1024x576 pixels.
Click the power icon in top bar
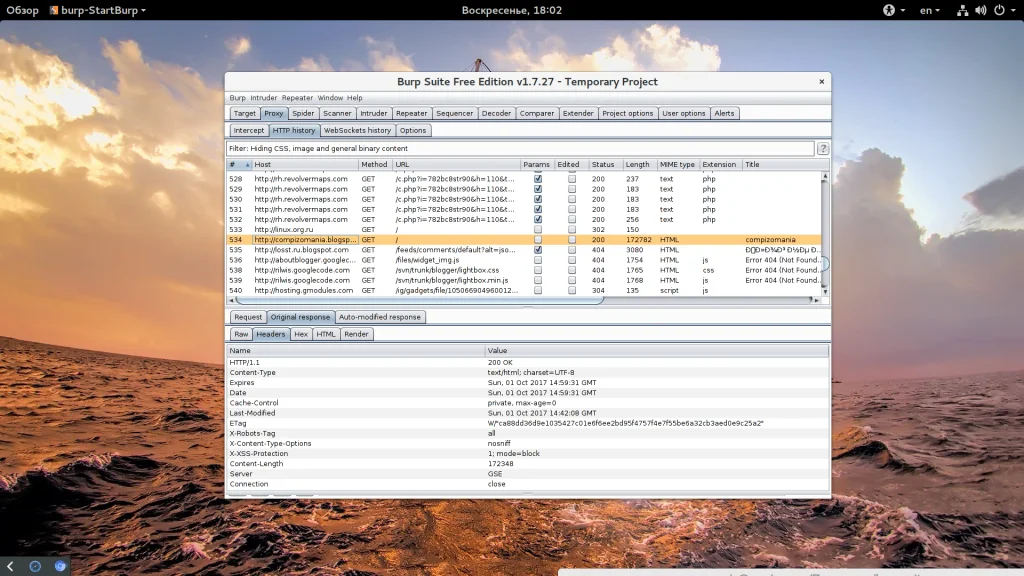click(x=998, y=10)
